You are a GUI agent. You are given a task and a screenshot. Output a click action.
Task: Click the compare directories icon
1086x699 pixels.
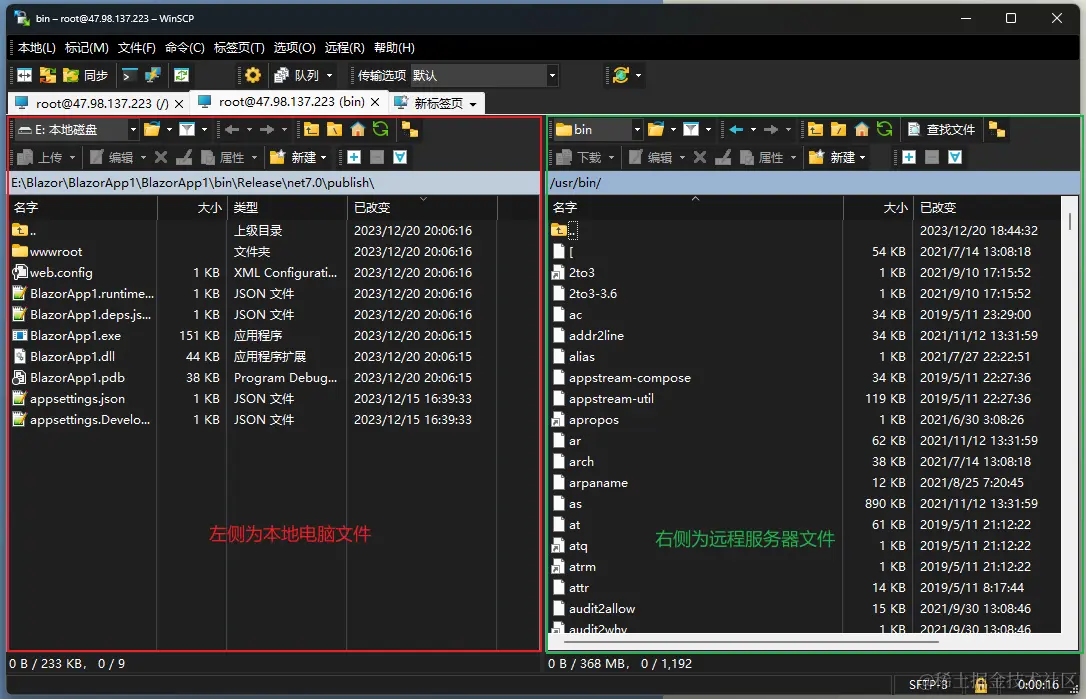(x=48, y=76)
